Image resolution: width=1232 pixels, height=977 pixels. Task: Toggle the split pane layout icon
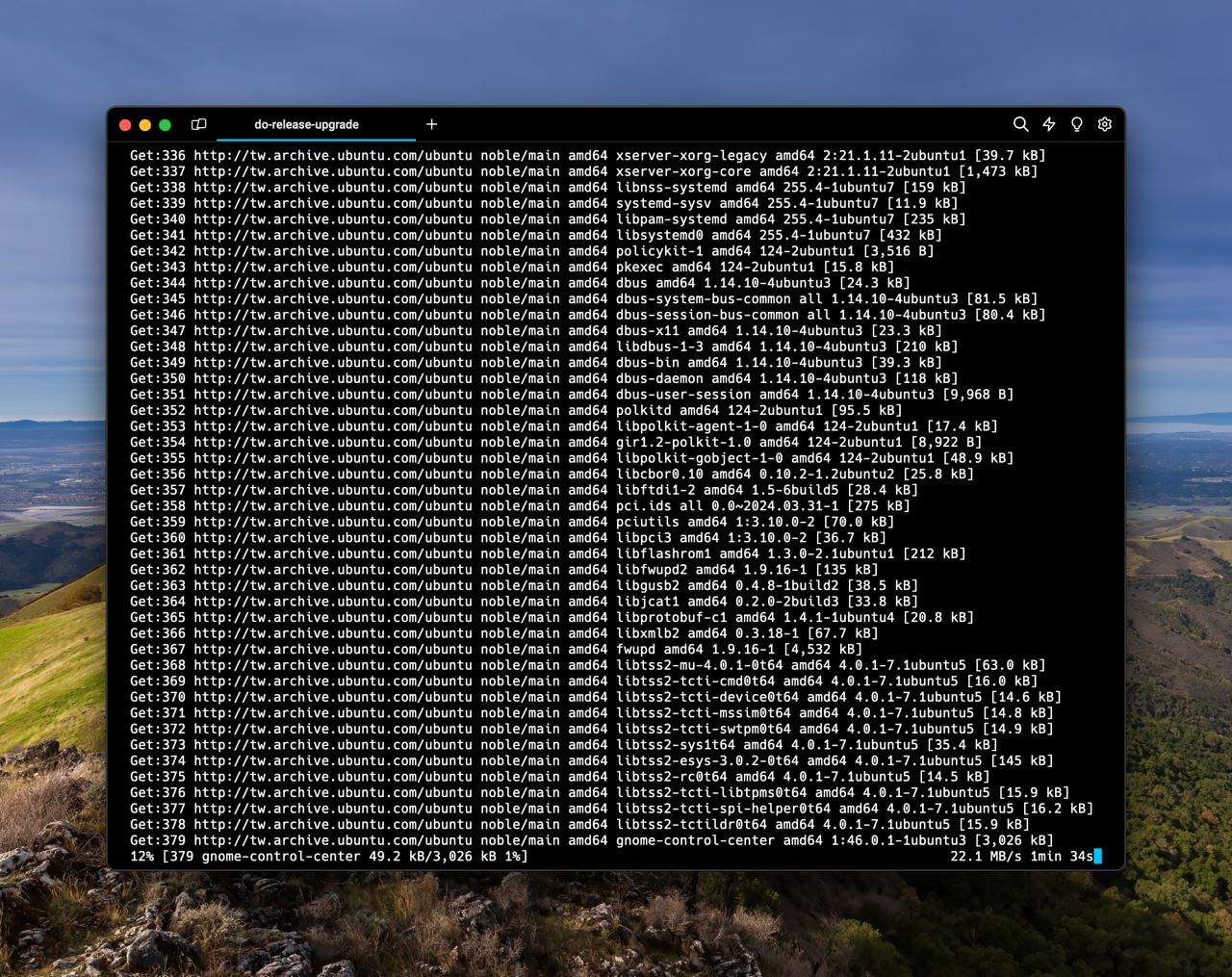199,124
